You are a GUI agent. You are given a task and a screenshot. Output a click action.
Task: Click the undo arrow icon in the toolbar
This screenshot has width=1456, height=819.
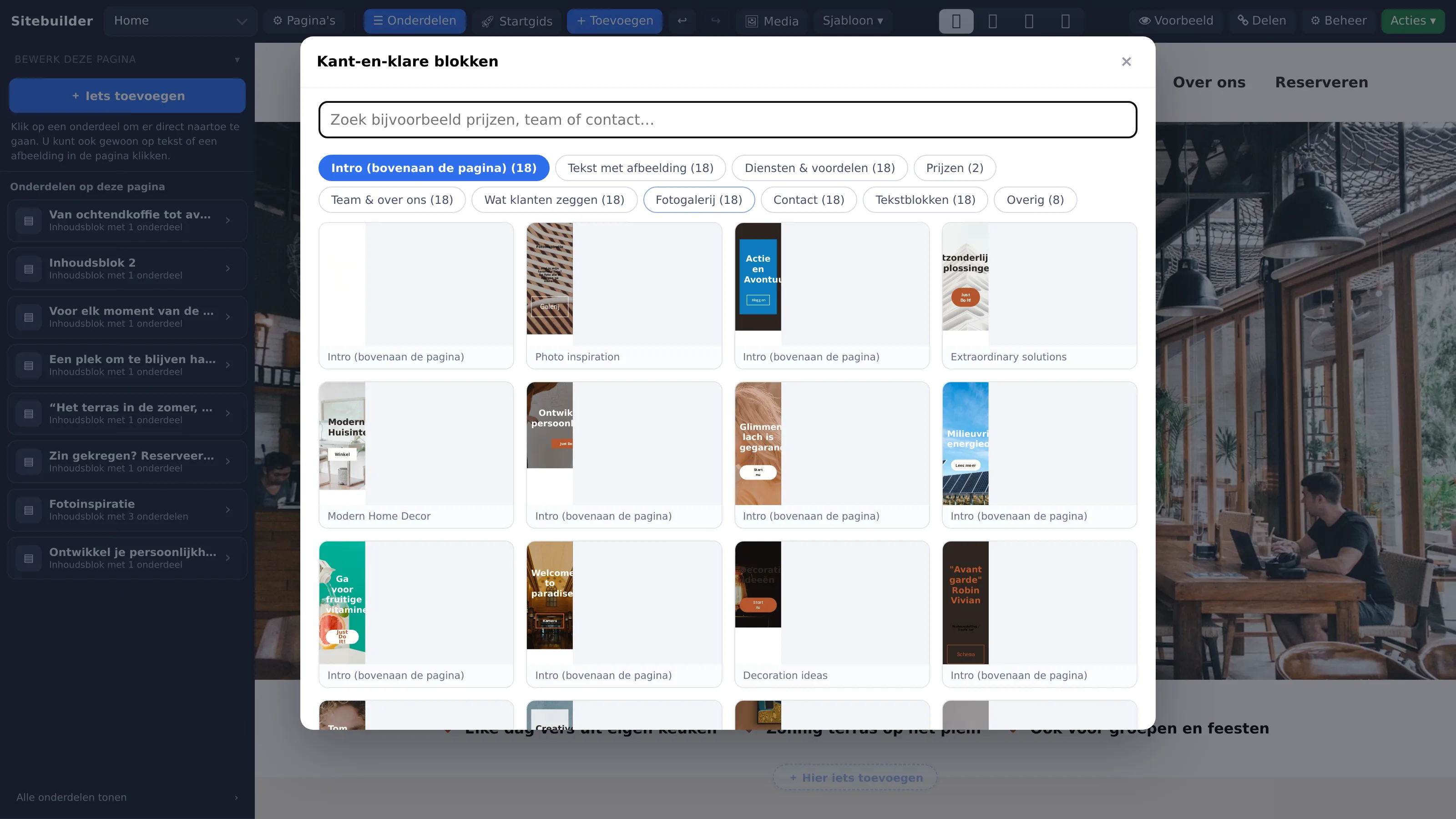(x=682, y=21)
